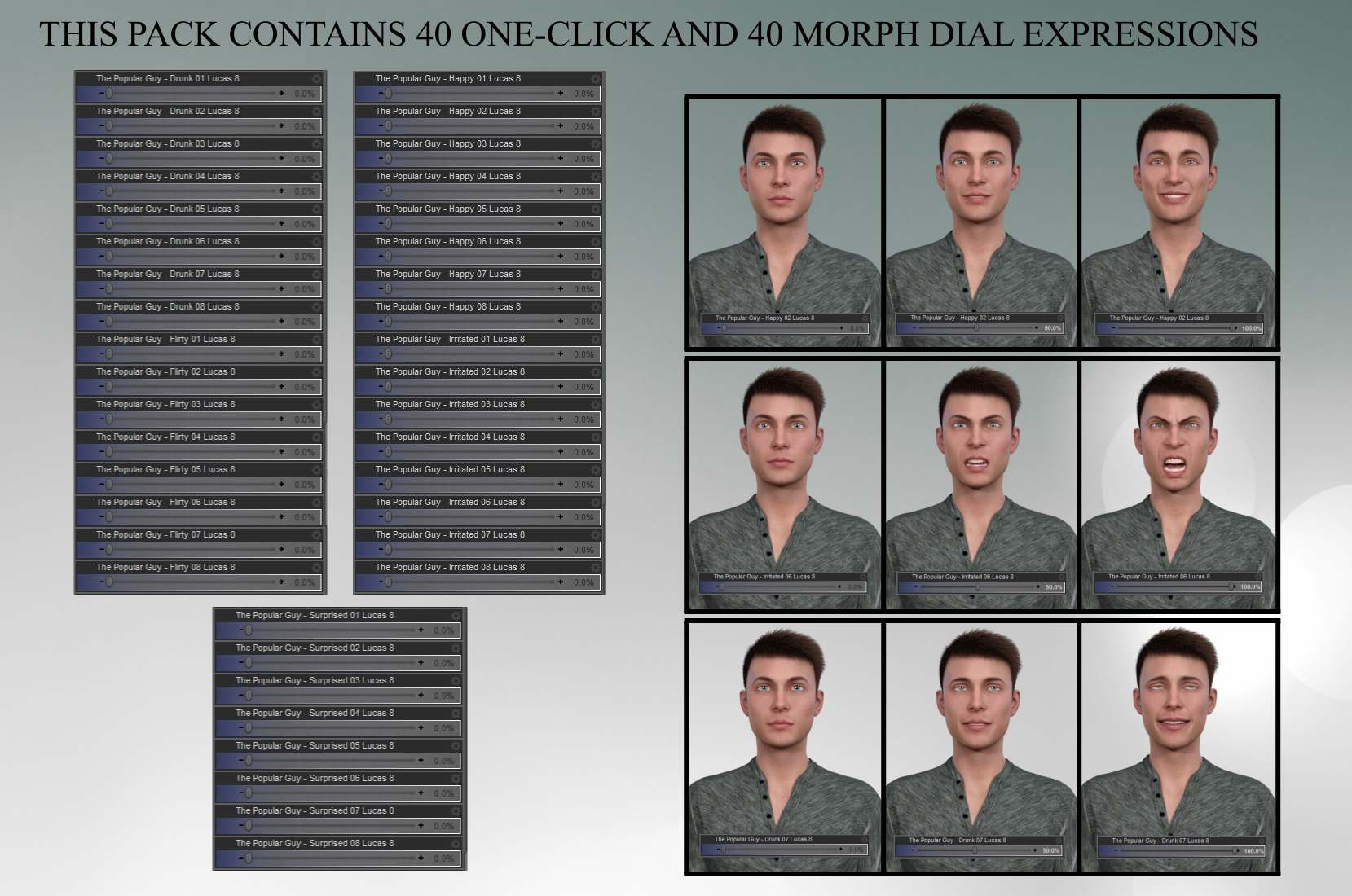Click the minus button on Flirty 05 dial
Image resolution: width=1352 pixels, height=896 pixels.
click(x=102, y=485)
